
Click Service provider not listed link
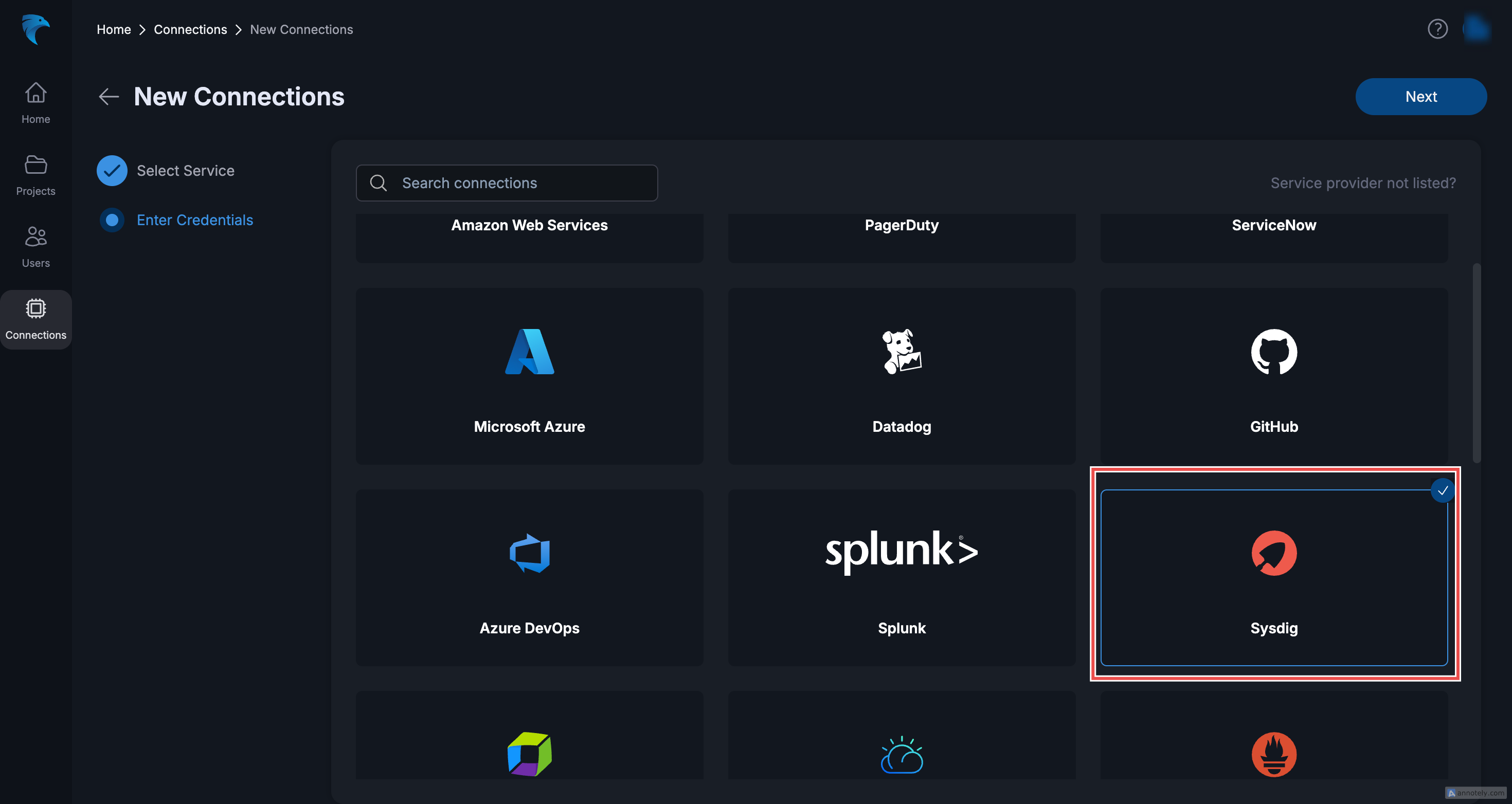[1362, 183]
